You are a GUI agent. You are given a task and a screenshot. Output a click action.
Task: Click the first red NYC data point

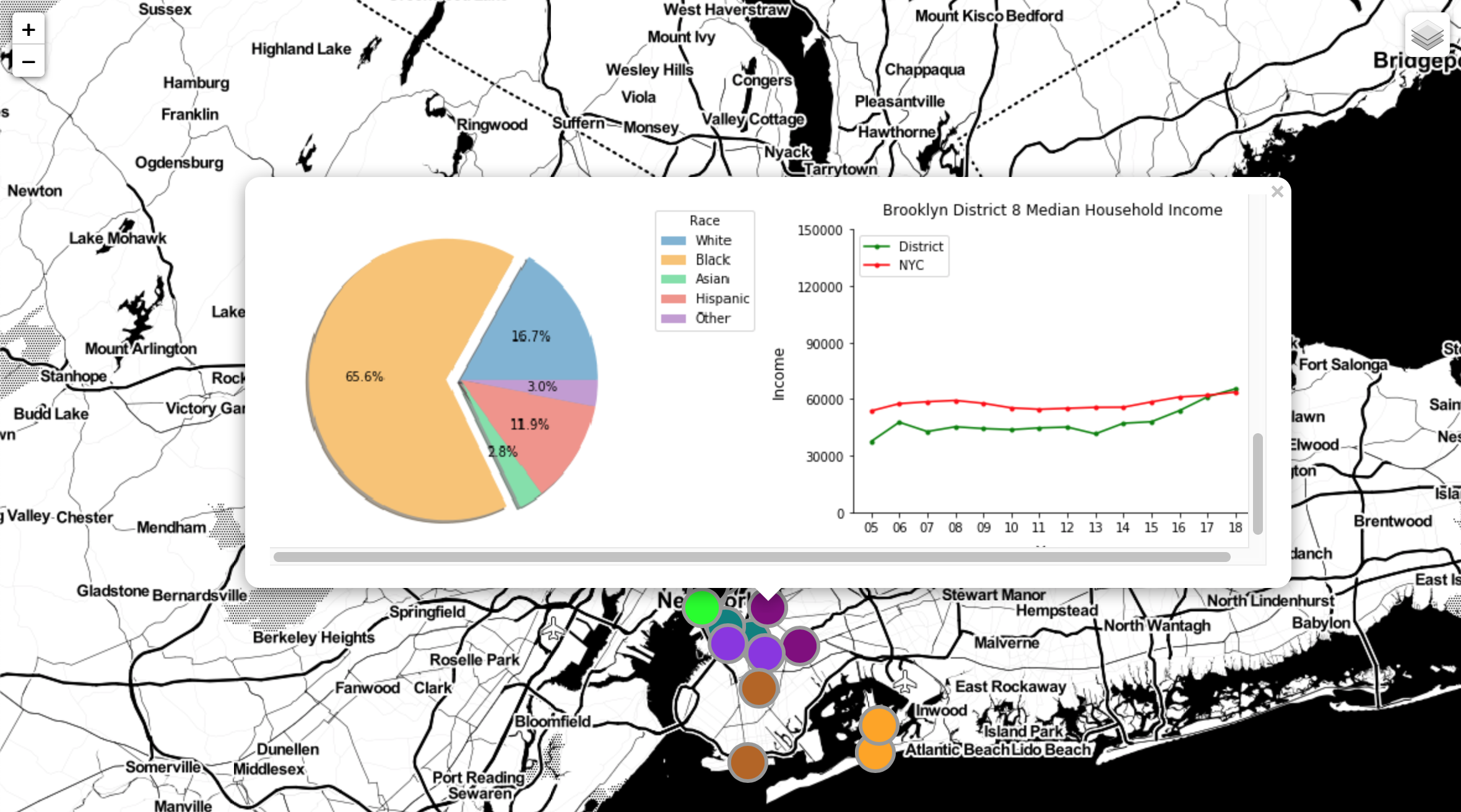click(872, 411)
